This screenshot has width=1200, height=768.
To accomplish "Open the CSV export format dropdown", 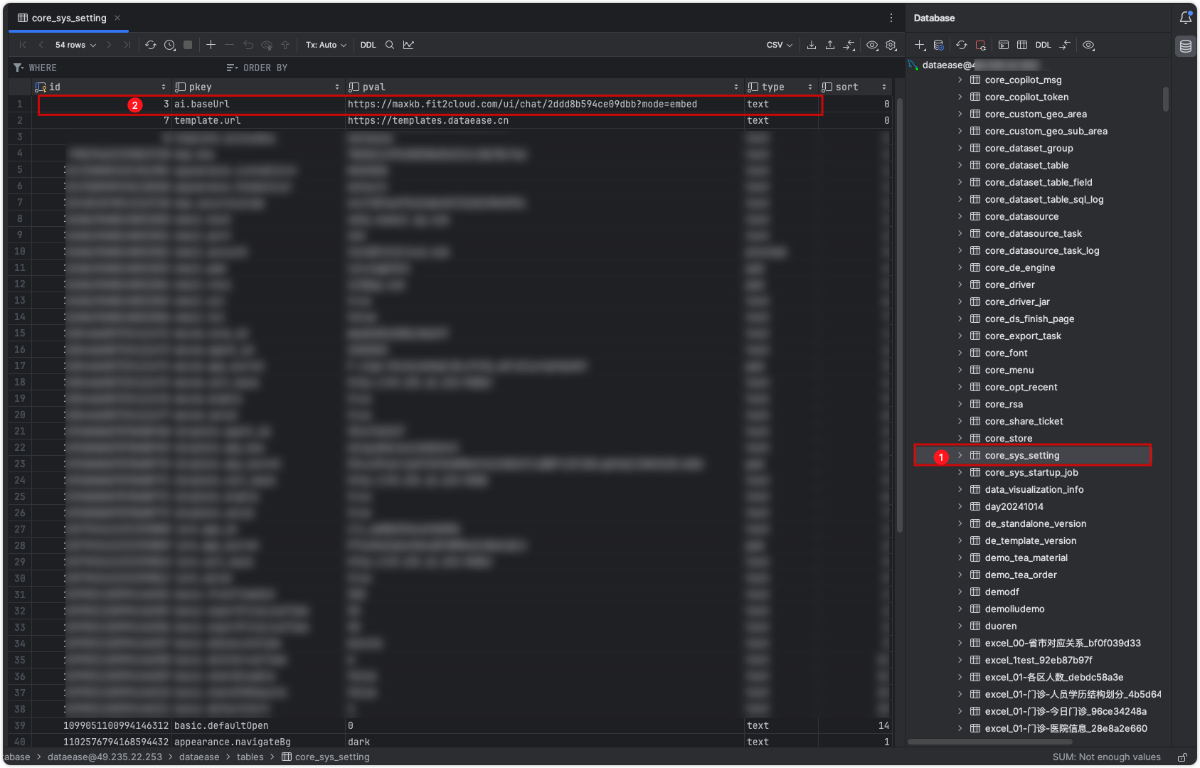I will coord(779,45).
